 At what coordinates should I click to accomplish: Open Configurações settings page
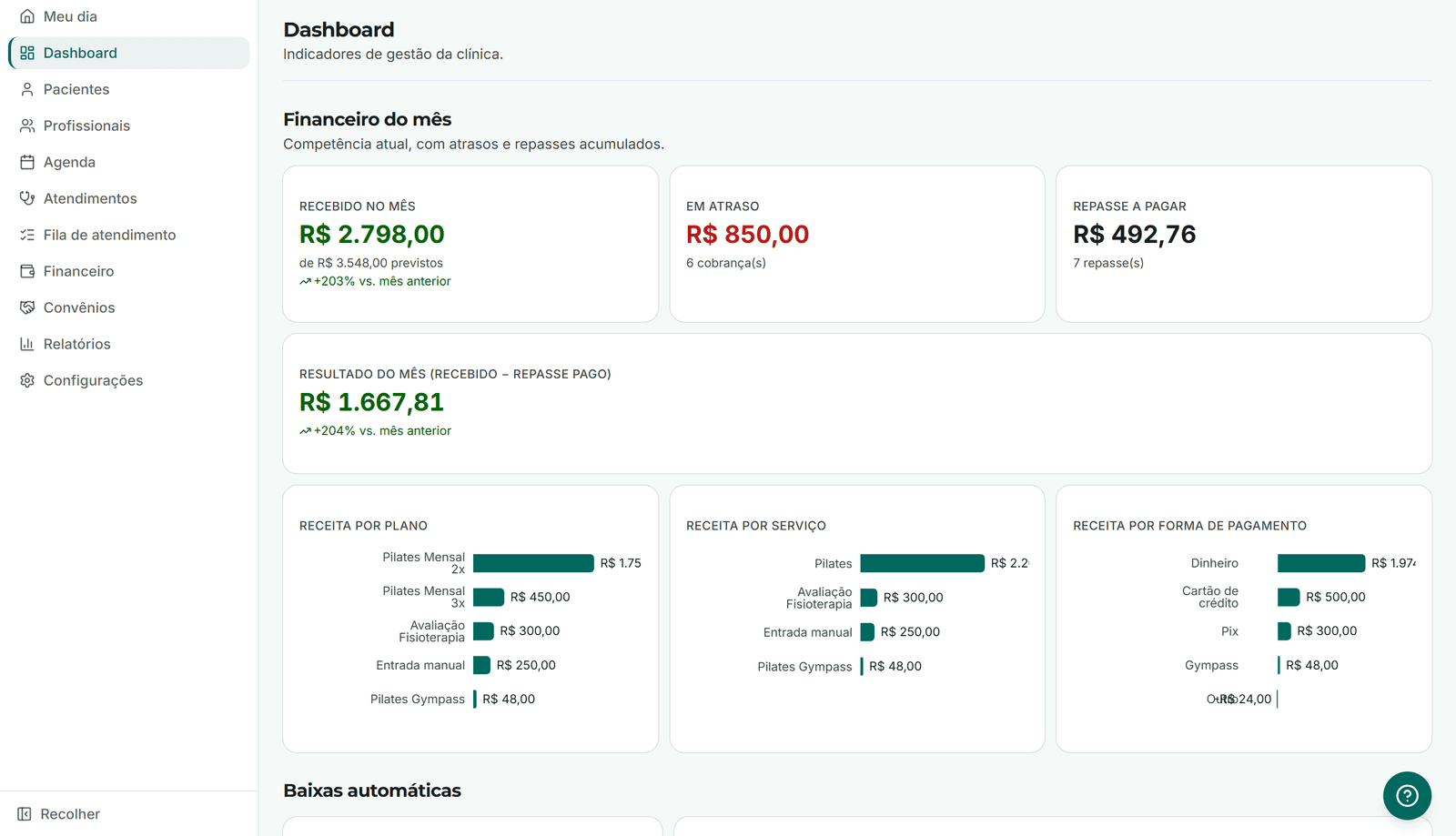tap(129, 380)
